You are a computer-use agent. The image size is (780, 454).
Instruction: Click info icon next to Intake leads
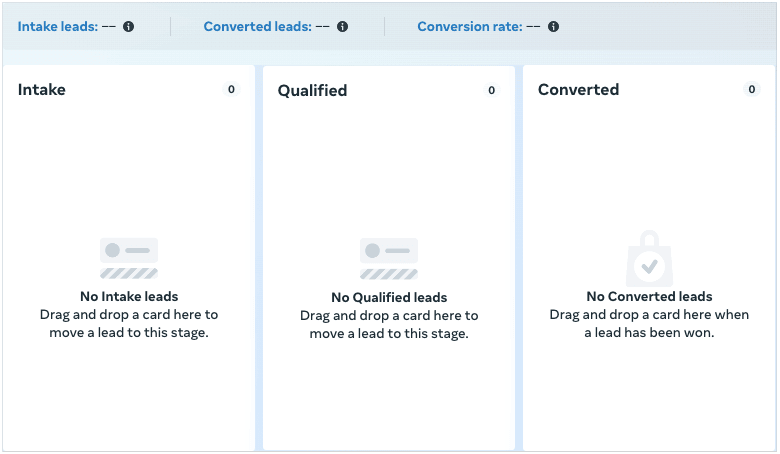point(129,27)
